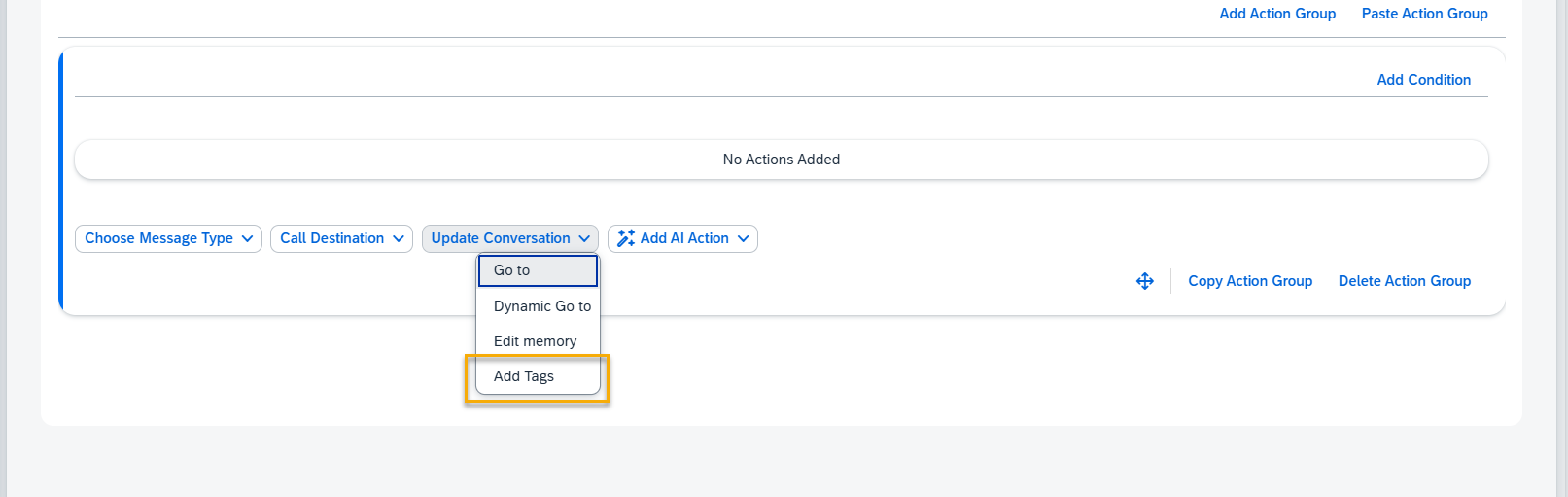Screen dimensions: 1568x497
Task: Open the Add AI Action dropdown
Action: 683,238
